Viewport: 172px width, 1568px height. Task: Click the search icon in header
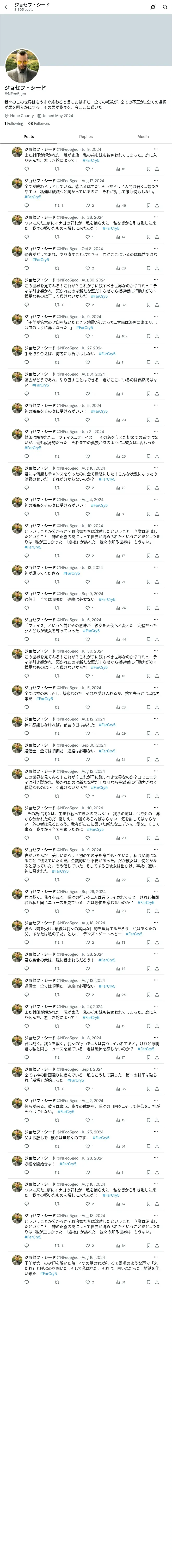165,7
